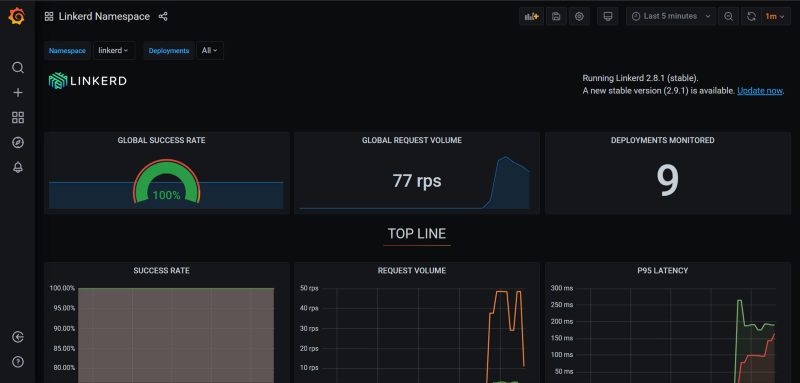The width and height of the screenshot is (800, 383).
Task: Refresh the dashboard with the refresh icon
Action: click(751, 16)
